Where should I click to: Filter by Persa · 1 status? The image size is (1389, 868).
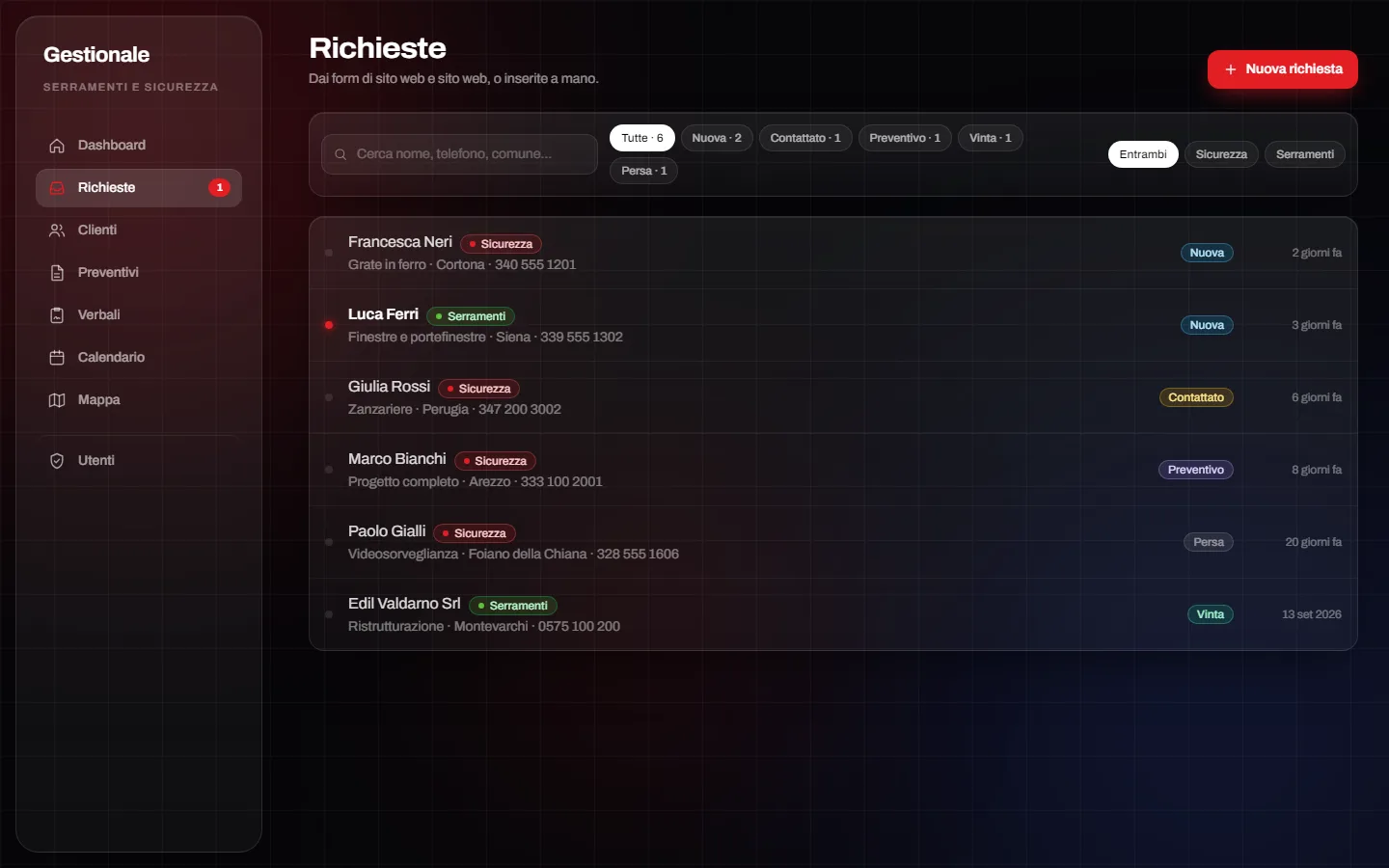(643, 171)
